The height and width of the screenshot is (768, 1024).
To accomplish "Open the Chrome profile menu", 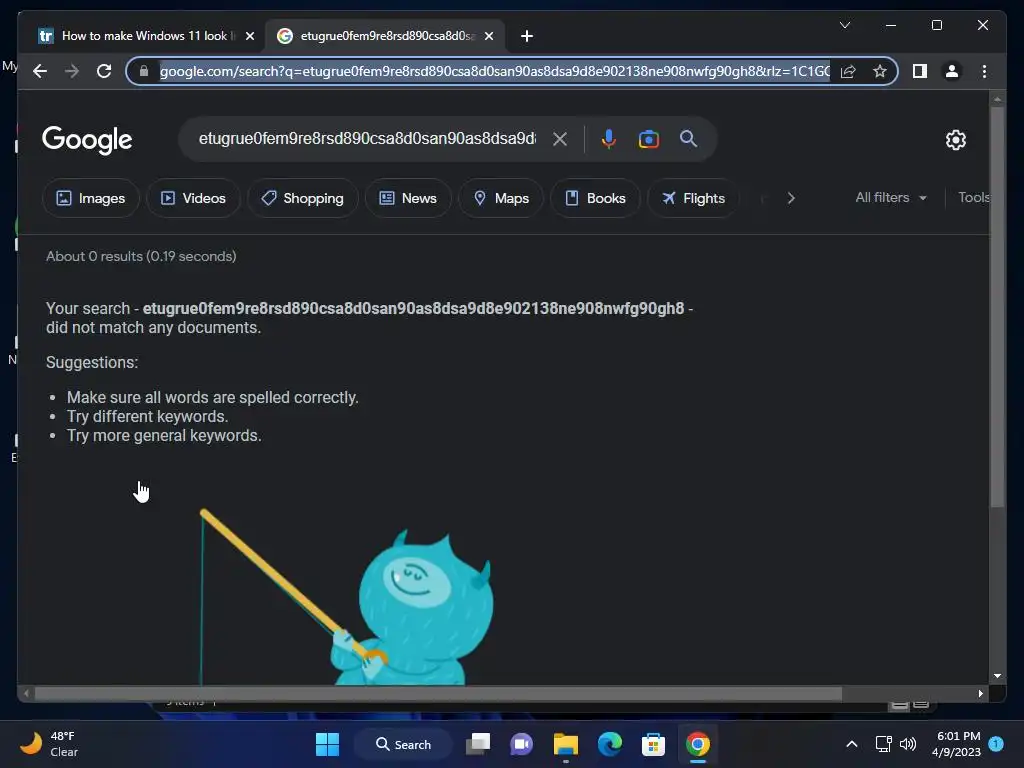I will (952, 71).
